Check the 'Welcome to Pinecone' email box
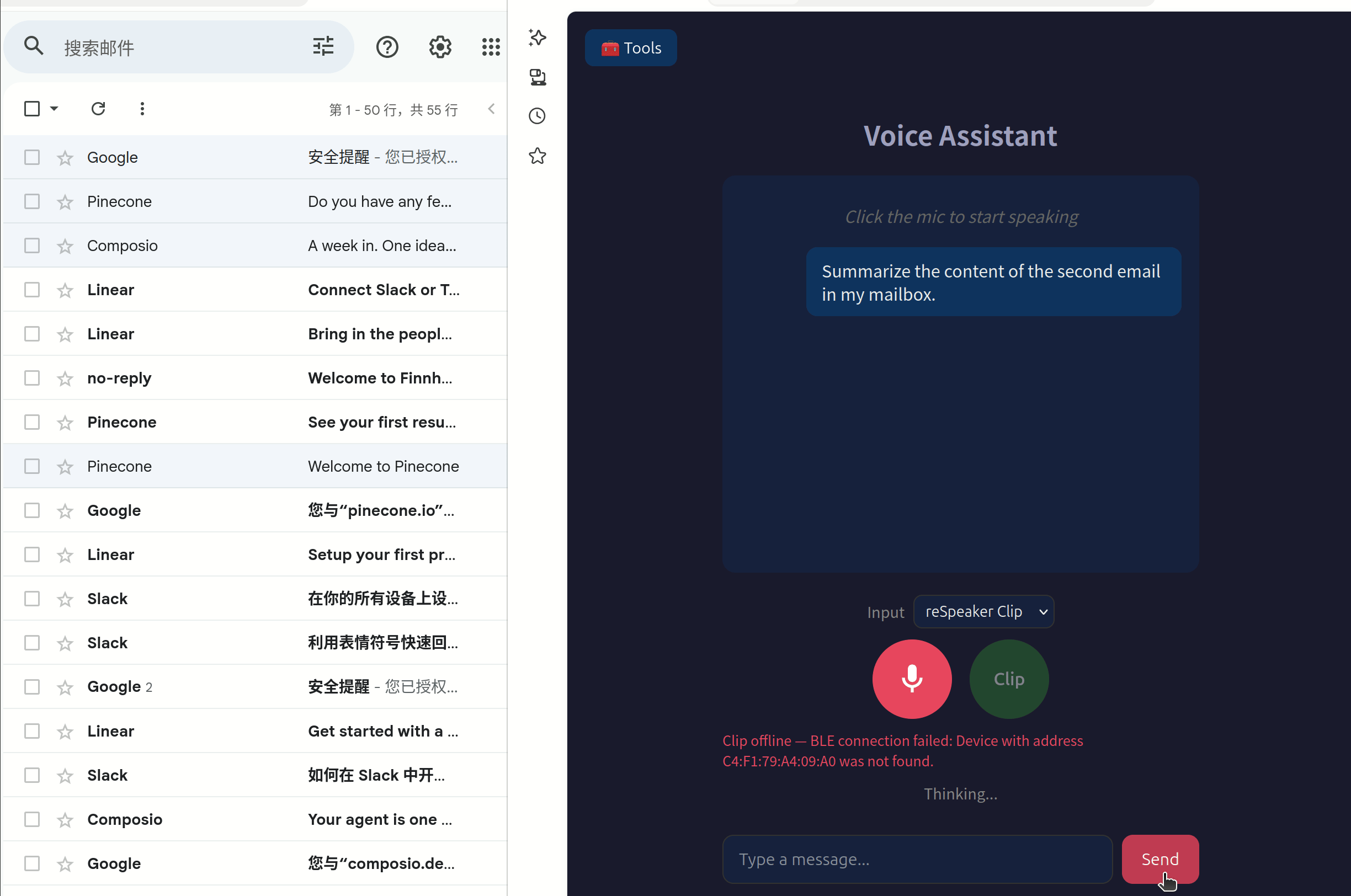Screen dimensions: 1351x896 32,466
